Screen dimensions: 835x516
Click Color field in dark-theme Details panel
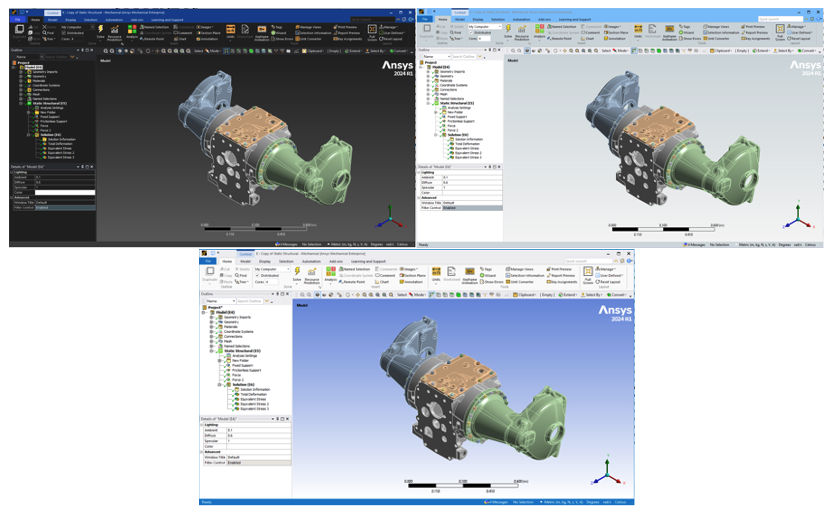point(65,192)
